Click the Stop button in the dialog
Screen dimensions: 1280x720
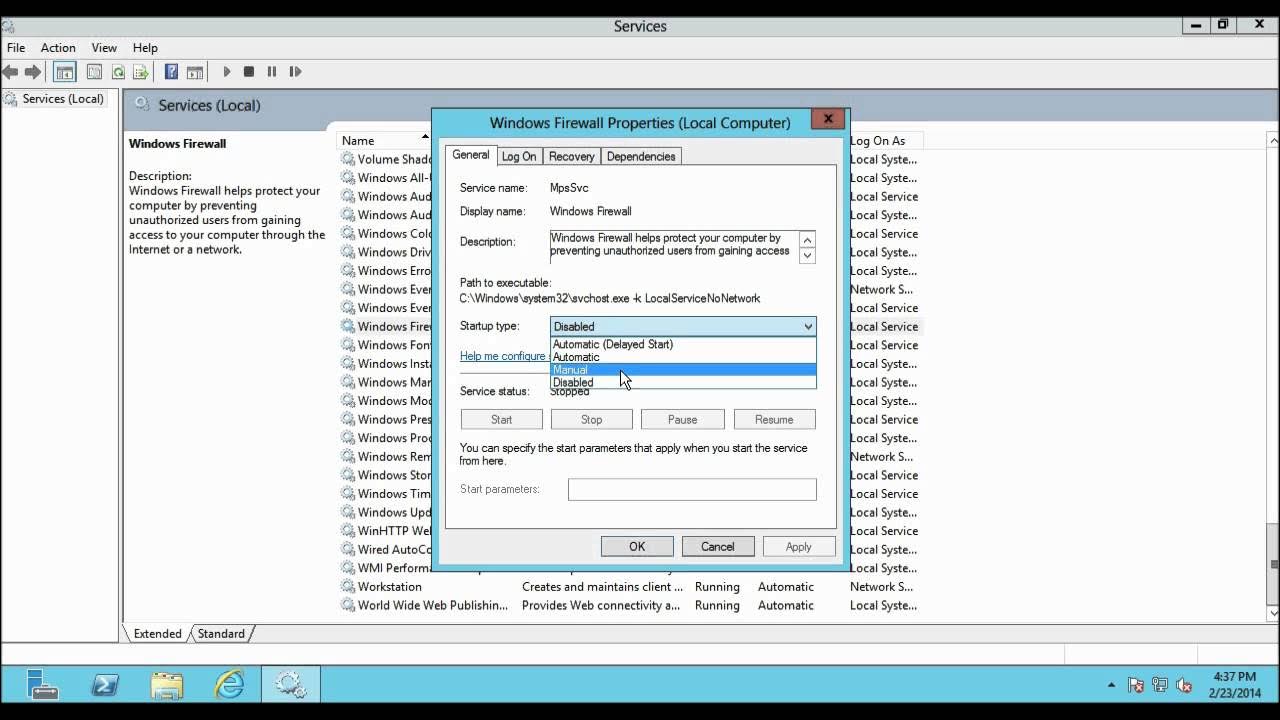pos(592,419)
